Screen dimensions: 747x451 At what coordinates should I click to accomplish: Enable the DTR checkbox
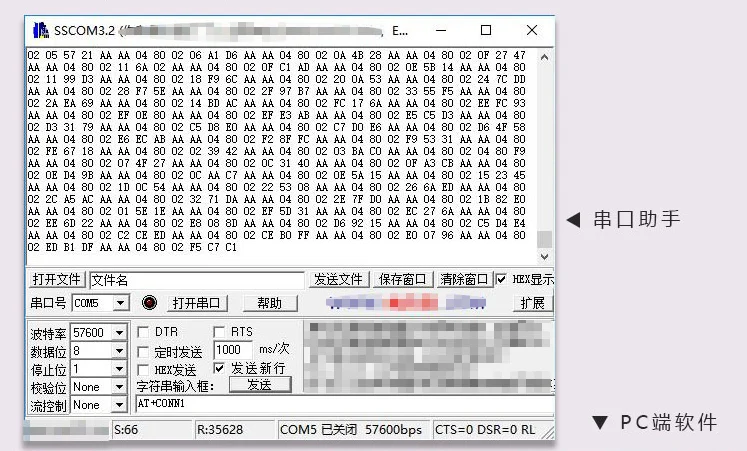(x=142, y=332)
